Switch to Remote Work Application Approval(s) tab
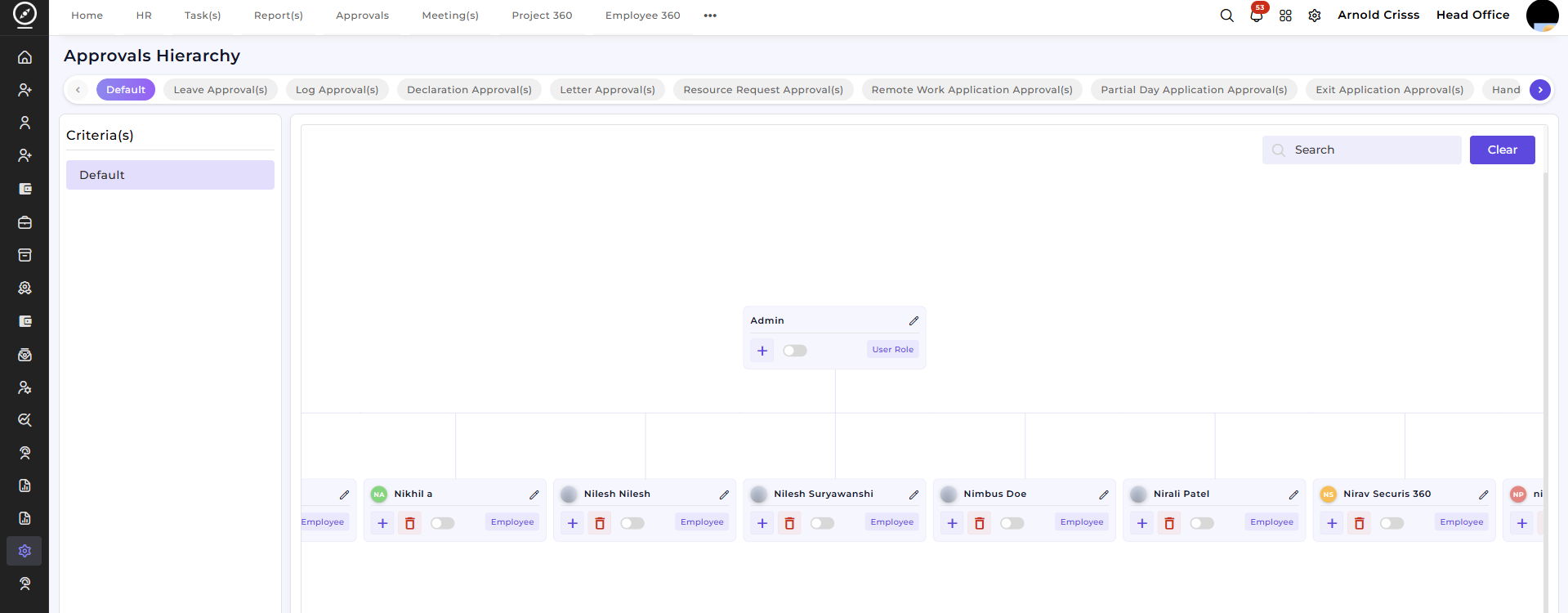This screenshot has width=1568, height=613. tap(972, 90)
